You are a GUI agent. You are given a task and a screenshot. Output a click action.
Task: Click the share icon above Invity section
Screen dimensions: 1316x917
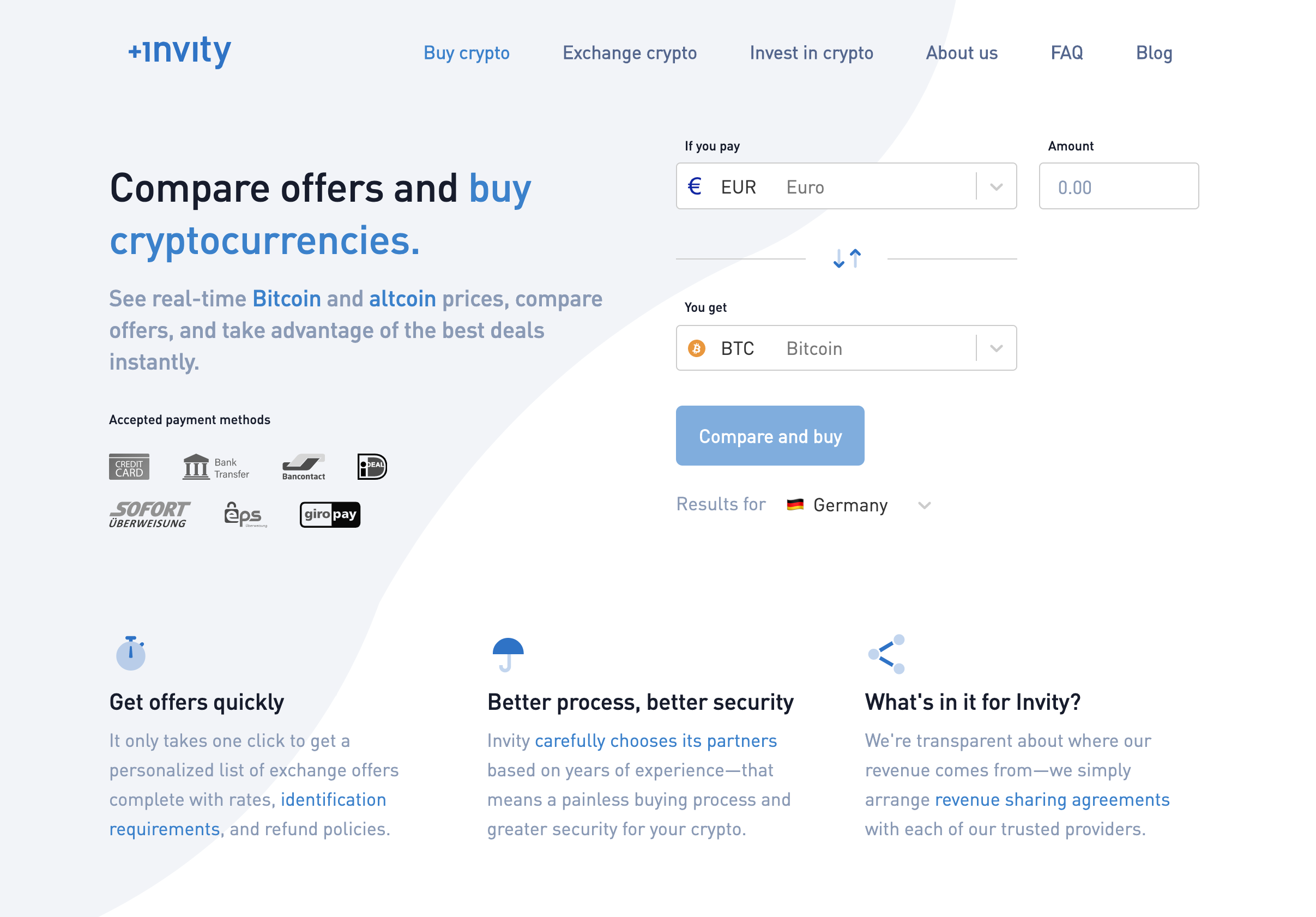(x=887, y=654)
